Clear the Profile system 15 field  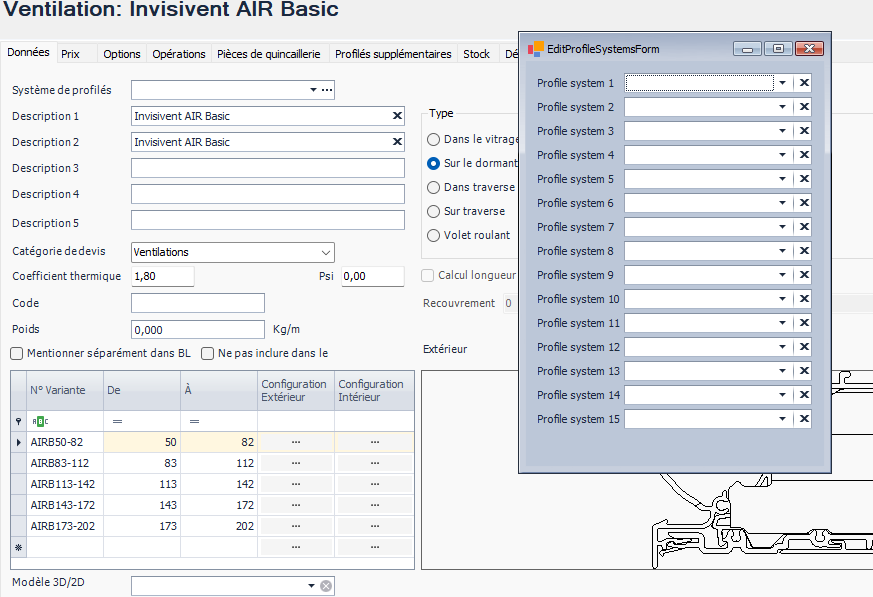pos(804,419)
